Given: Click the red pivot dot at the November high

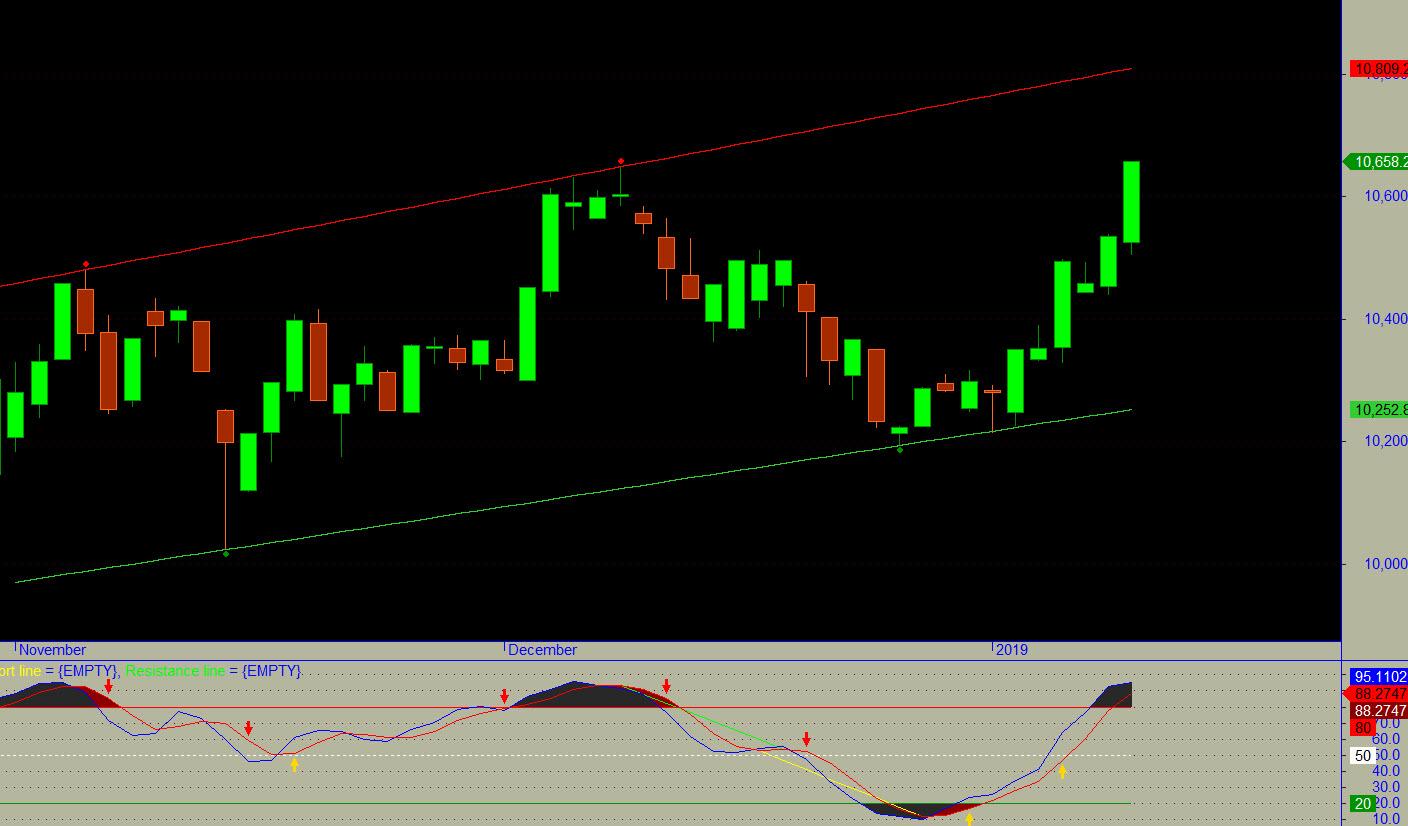Looking at the screenshot, I should tap(86, 264).
